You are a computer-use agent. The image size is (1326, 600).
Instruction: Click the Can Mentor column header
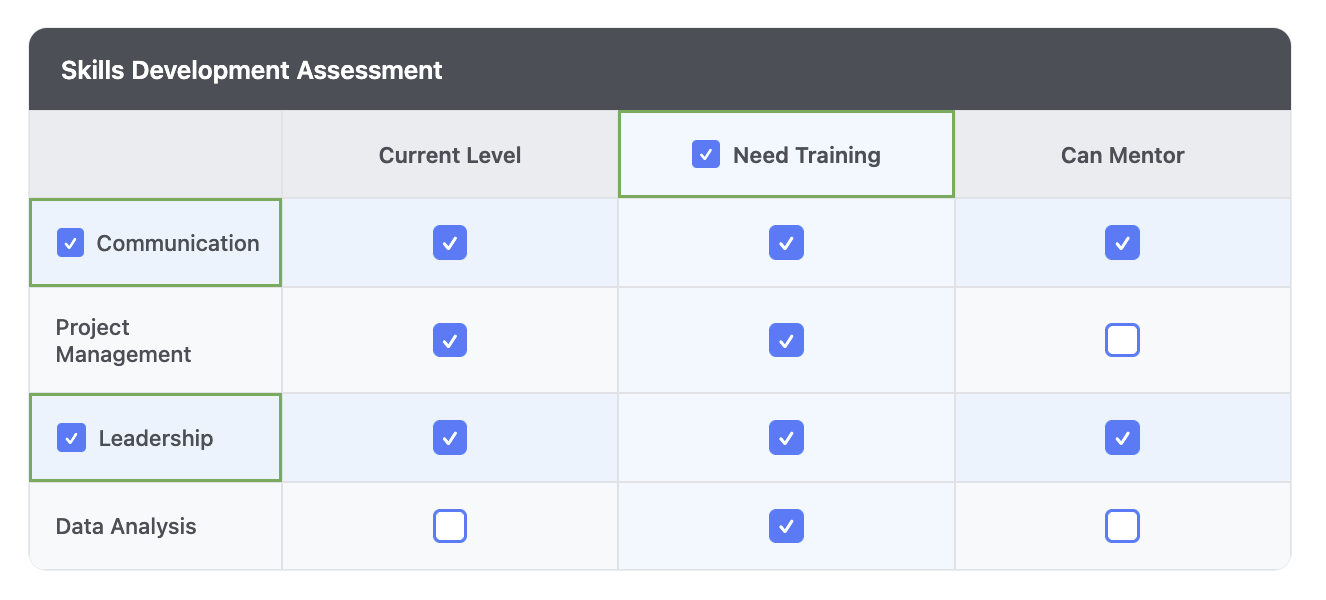pyautogui.click(x=1122, y=155)
